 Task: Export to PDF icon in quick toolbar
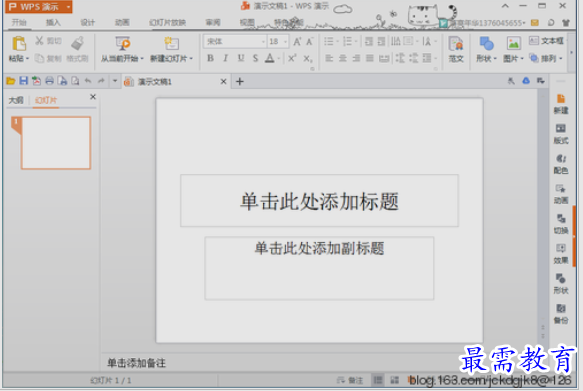pyautogui.click(x=36, y=81)
